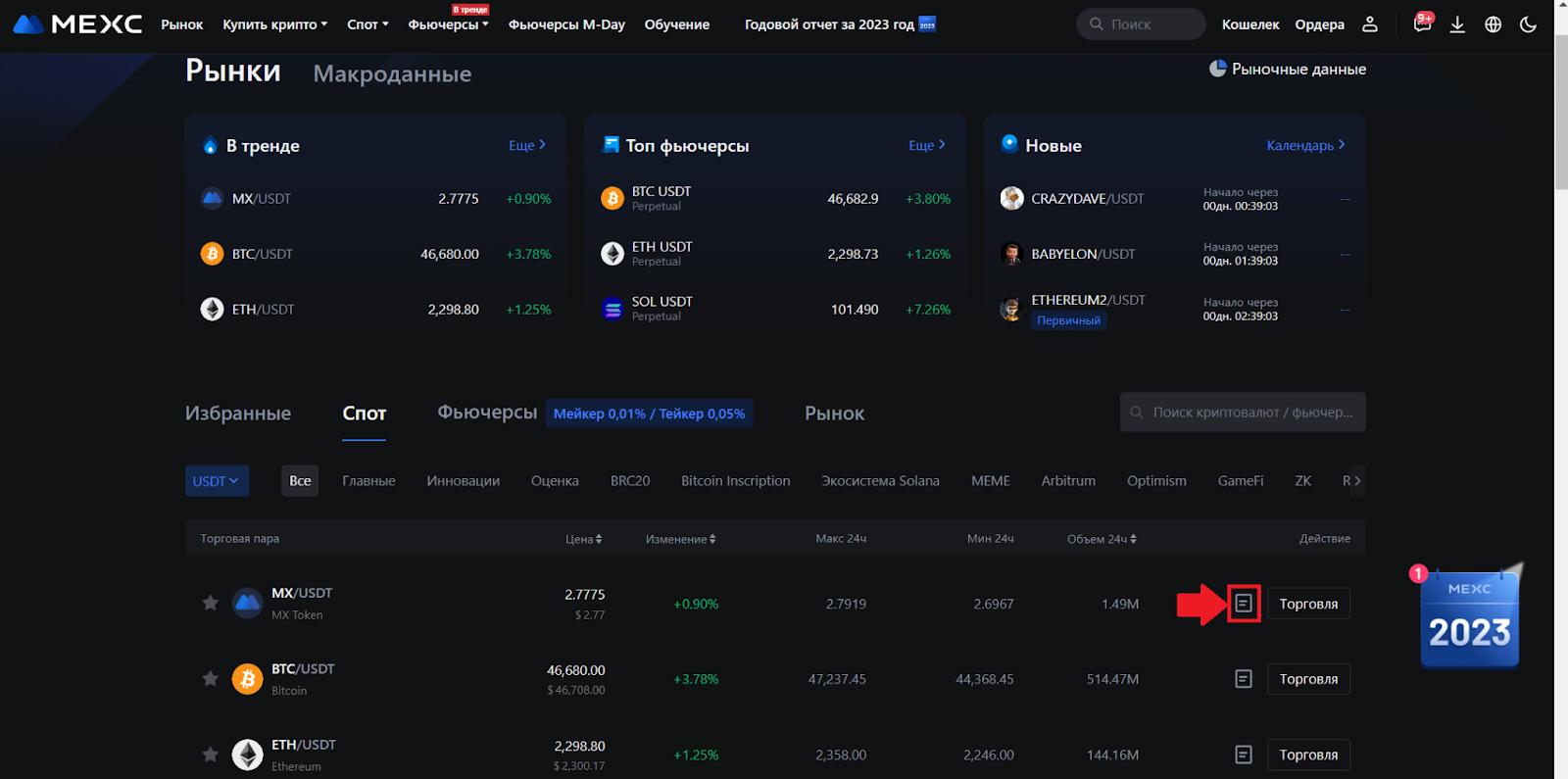
Task: Click the header Поиск search field
Action: (x=1142, y=24)
